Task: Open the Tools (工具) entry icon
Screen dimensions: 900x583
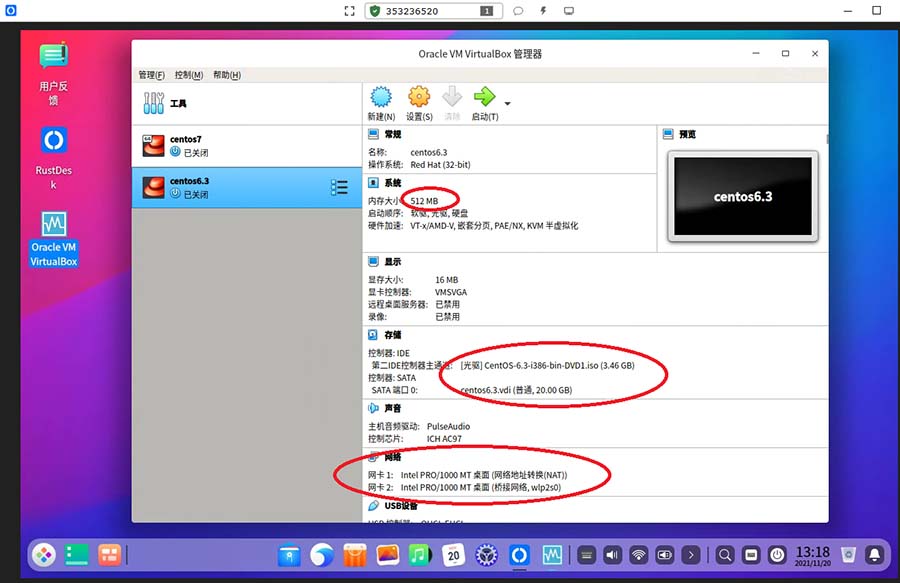Action: tap(153, 103)
